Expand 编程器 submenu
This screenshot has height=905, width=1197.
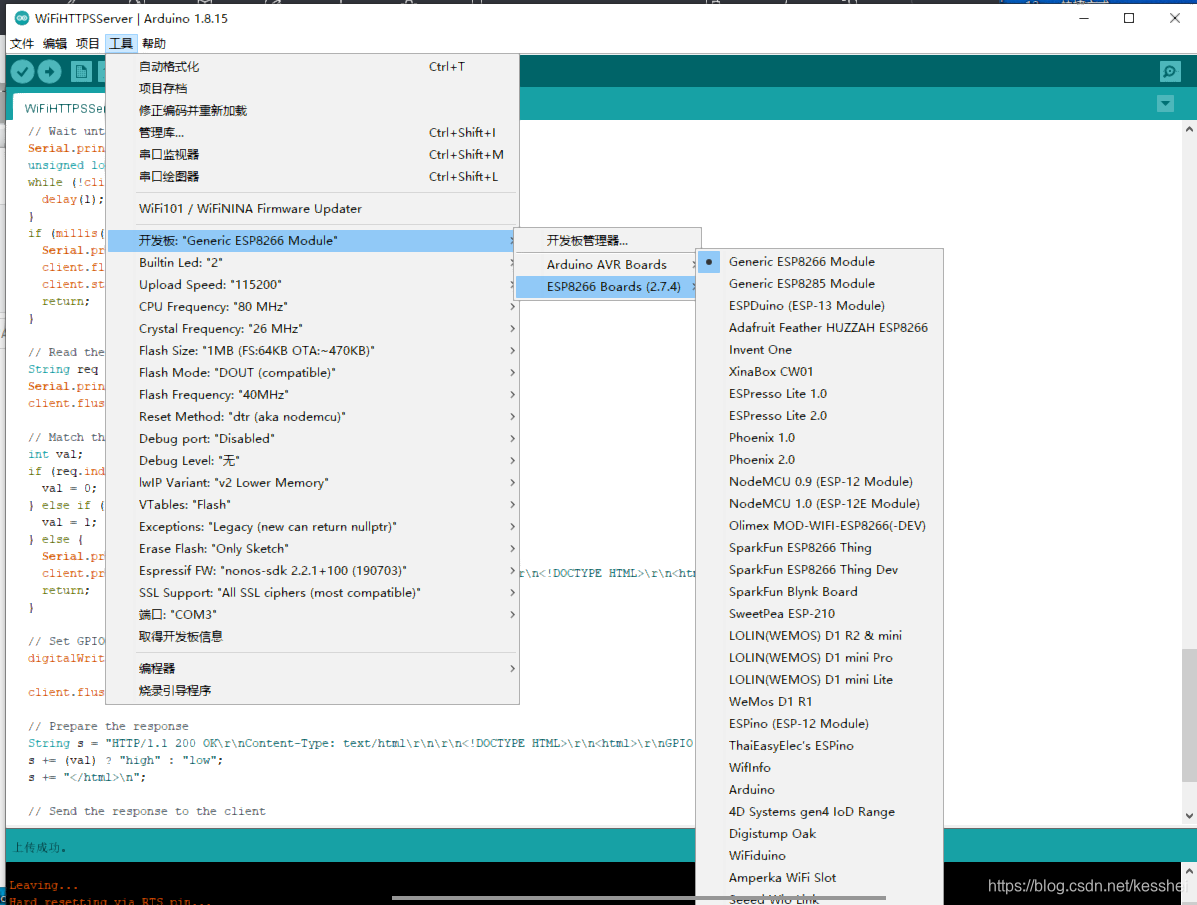(x=313, y=668)
